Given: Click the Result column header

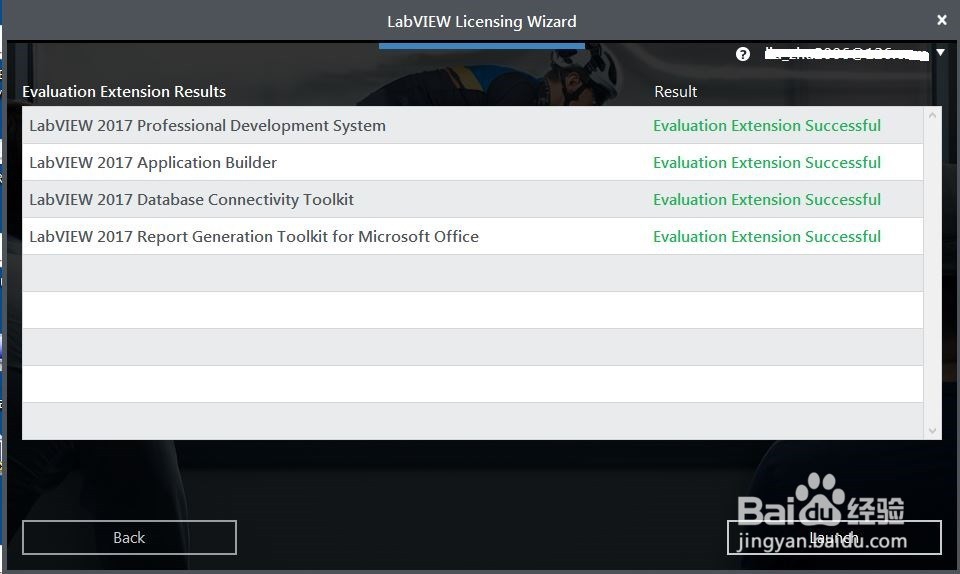Looking at the screenshot, I should point(675,91).
